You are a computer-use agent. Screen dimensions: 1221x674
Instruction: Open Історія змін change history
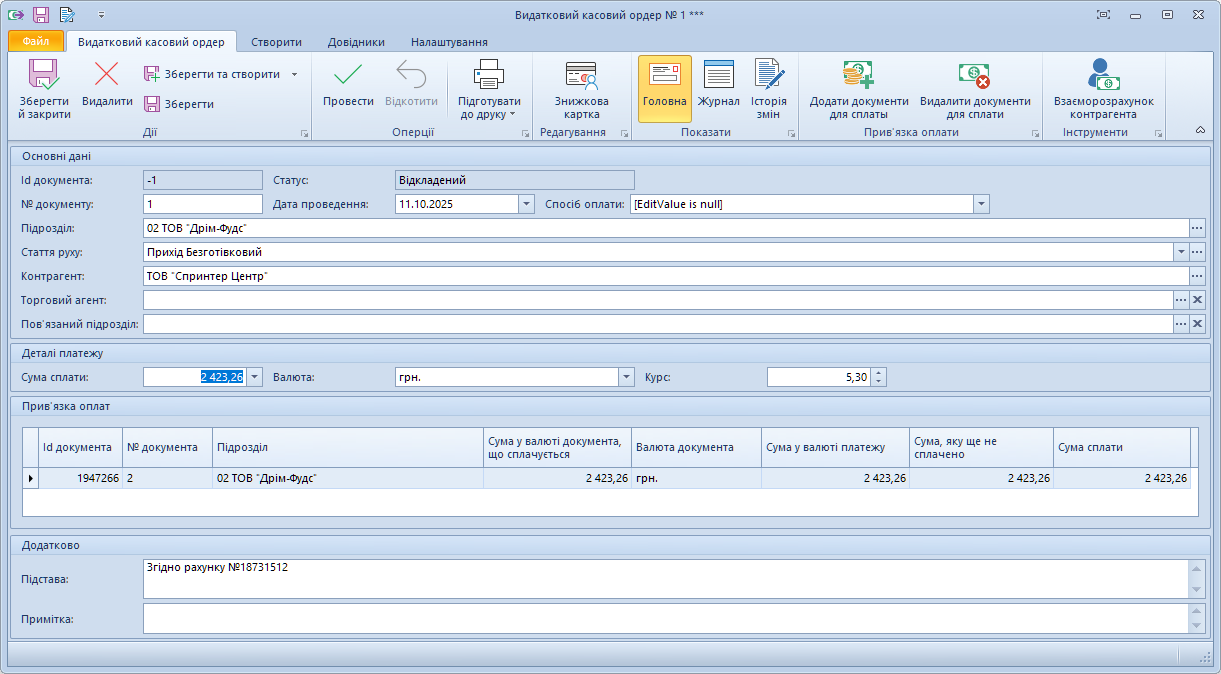(769, 75)
